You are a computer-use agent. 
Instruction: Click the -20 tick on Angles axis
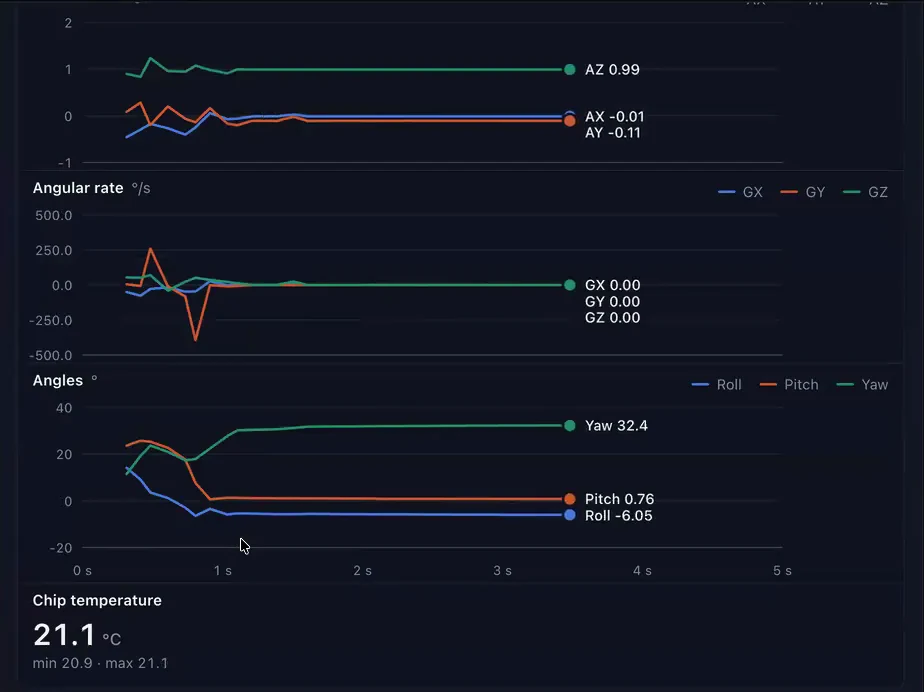tap(61, 548)
